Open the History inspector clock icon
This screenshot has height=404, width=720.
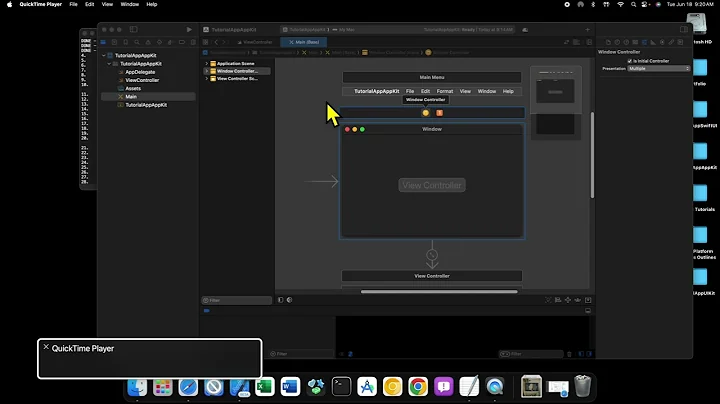point(617,42)
